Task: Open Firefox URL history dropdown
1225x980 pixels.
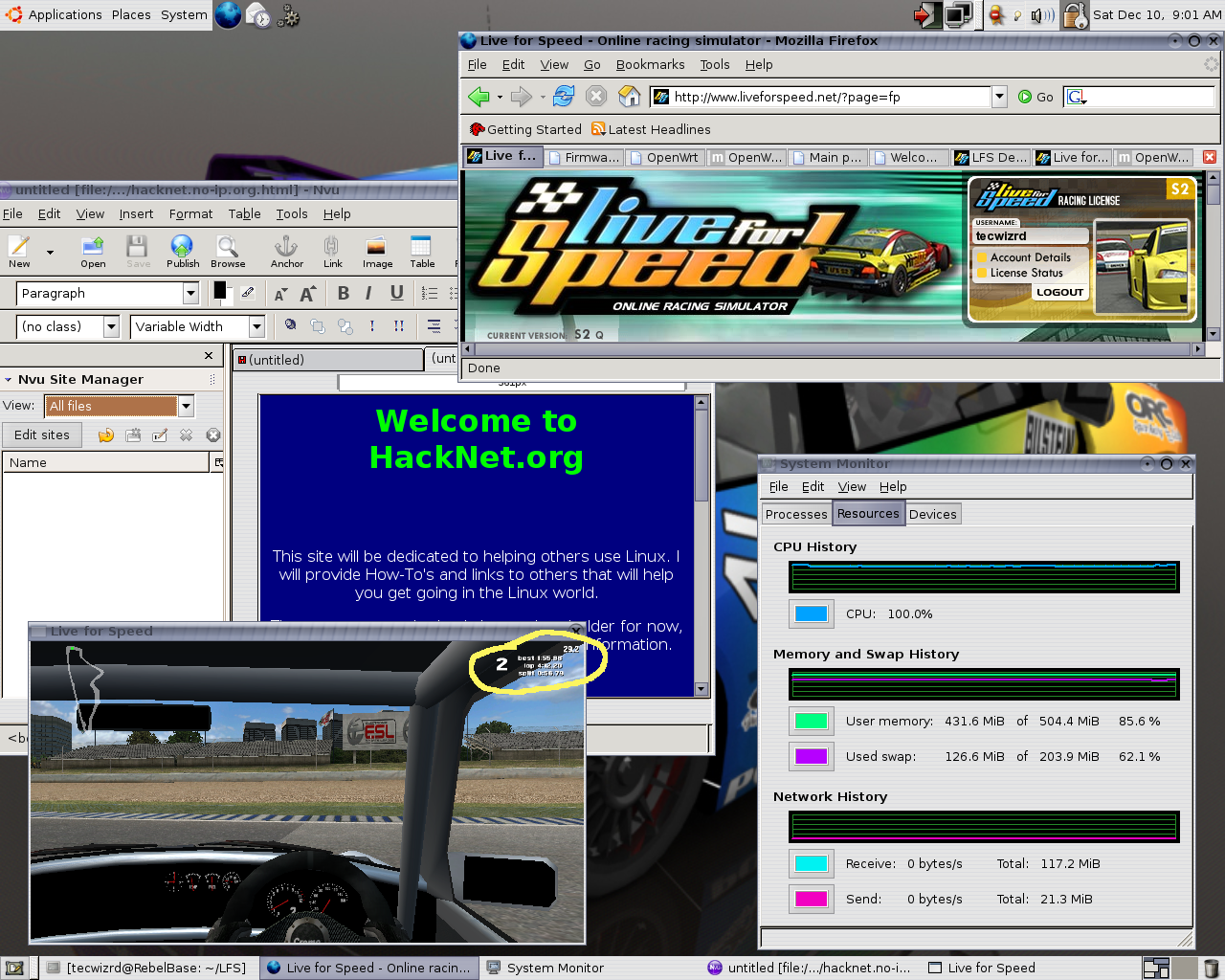Action: click(x=999, y=96)
